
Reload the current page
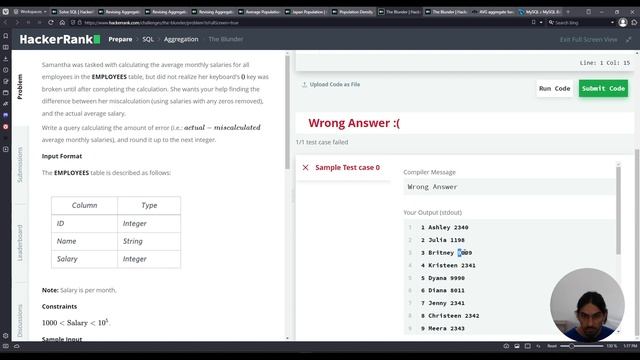coord(51,22)
